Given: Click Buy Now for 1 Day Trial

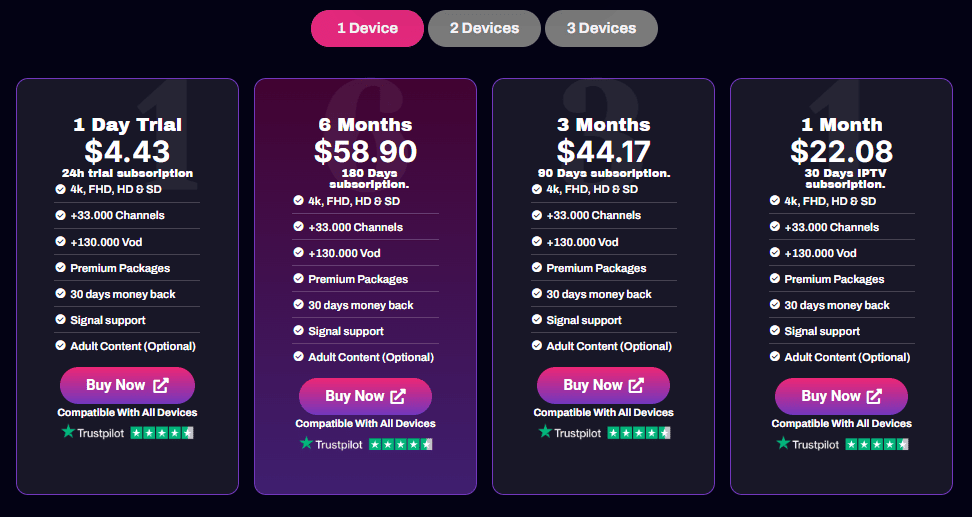Looking at the screenshot, I should click(127, 385).
